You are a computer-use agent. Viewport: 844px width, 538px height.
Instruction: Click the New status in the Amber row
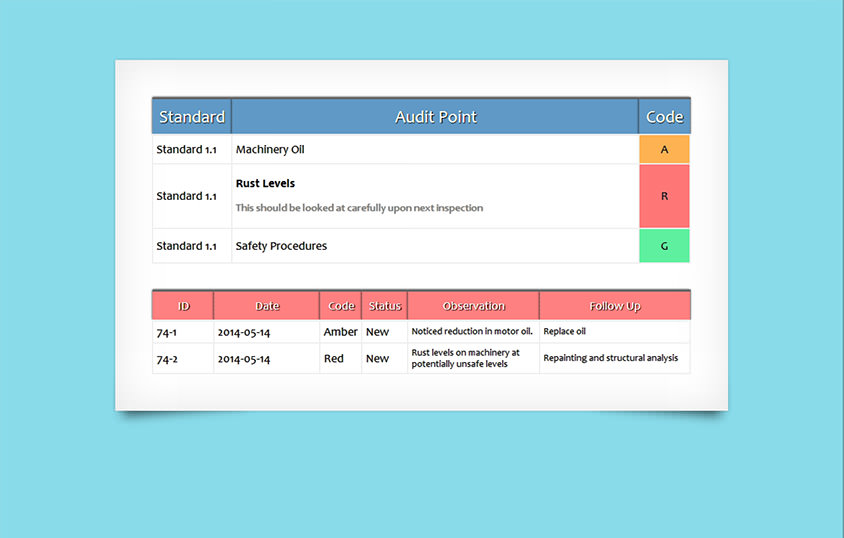click(x=377, y=332)
